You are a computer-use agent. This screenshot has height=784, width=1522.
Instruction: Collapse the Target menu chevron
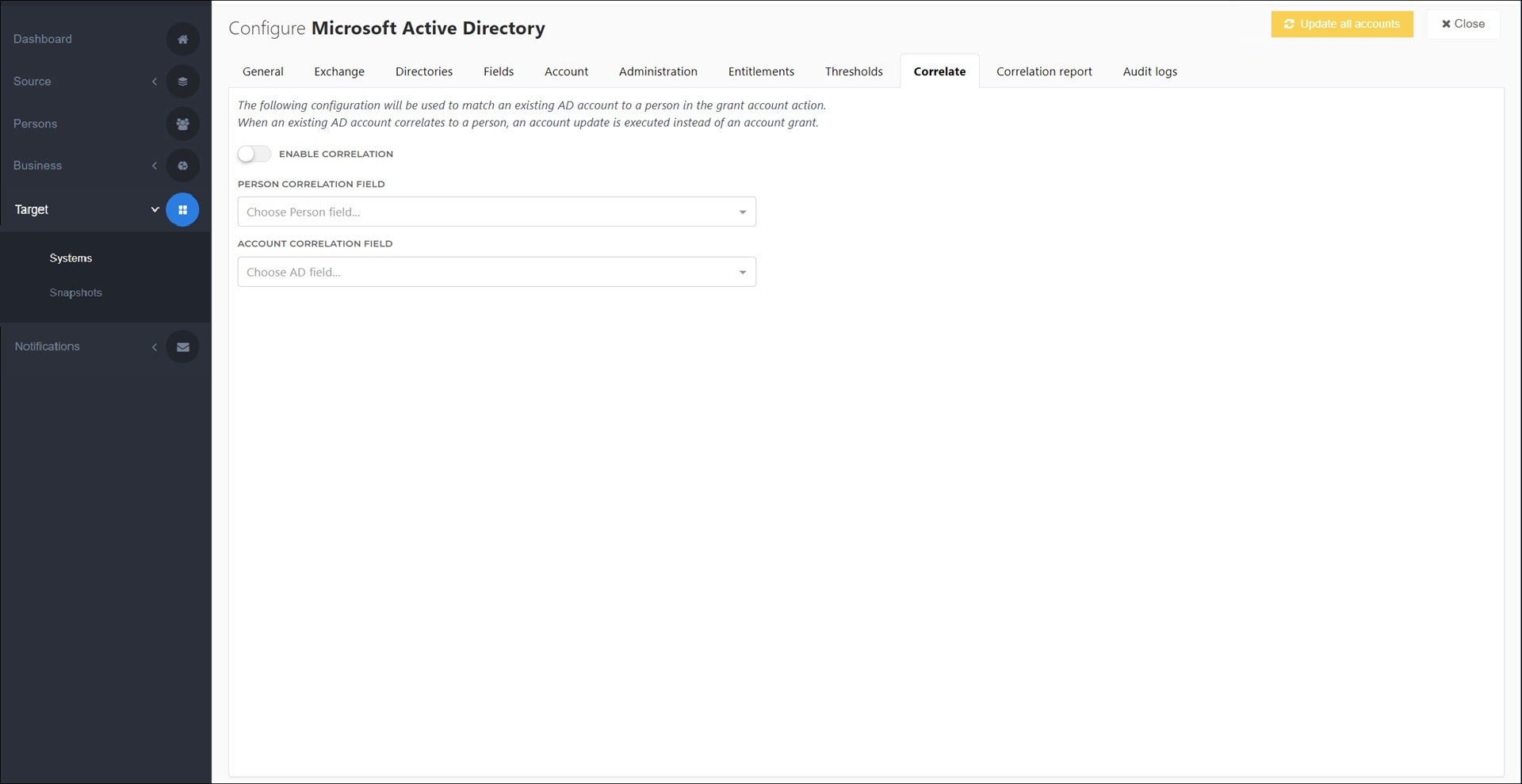tap(155, 209)
